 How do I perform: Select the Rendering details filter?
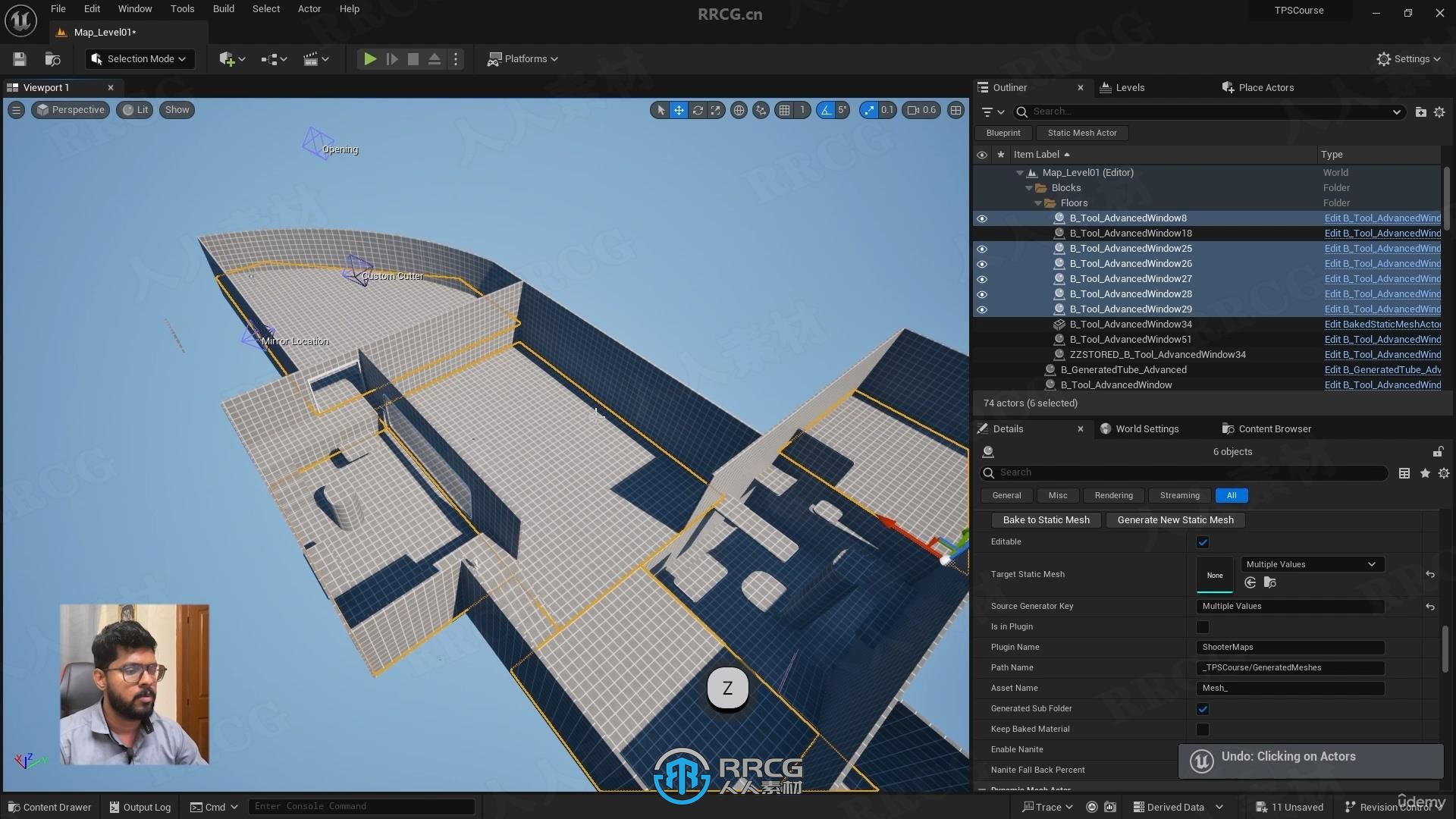pos(1114,496)
